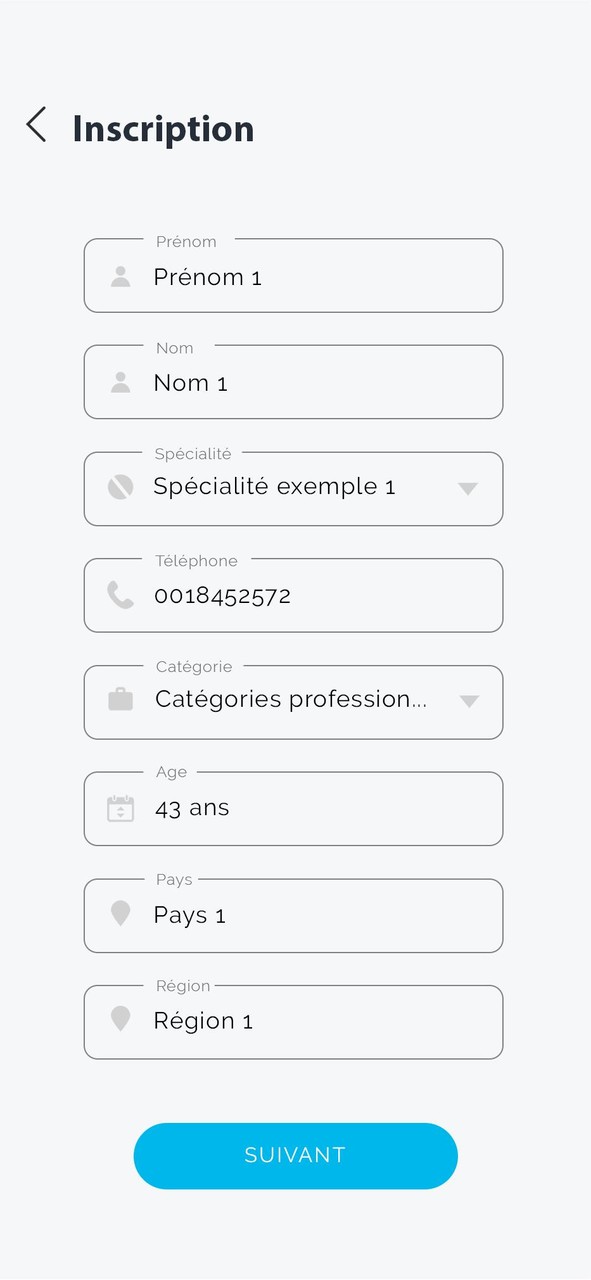The width and height of the screenshot is (591, 1280).
Task: Click the person icon beside Nom 1
Action: pos(120,382)
